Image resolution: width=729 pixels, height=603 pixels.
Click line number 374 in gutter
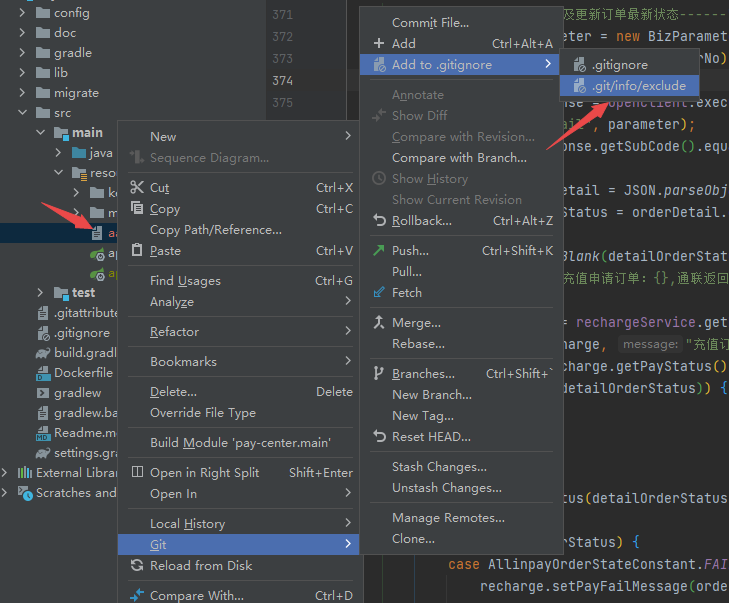(x=283, y=80)
